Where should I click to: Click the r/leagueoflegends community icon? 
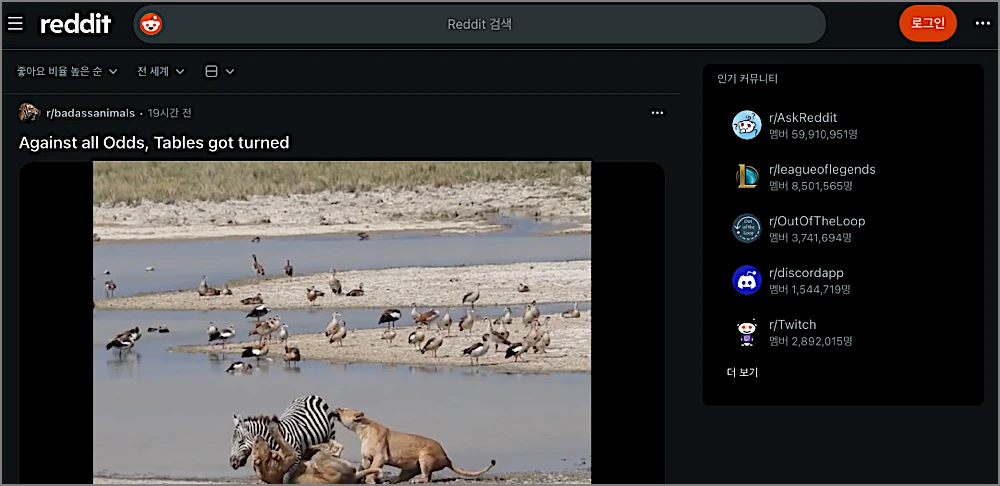[747, 177]
